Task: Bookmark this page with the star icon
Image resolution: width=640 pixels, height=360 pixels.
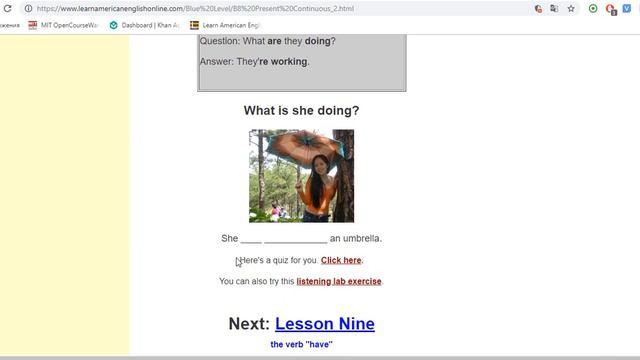Action: click(x=571, y=8)
